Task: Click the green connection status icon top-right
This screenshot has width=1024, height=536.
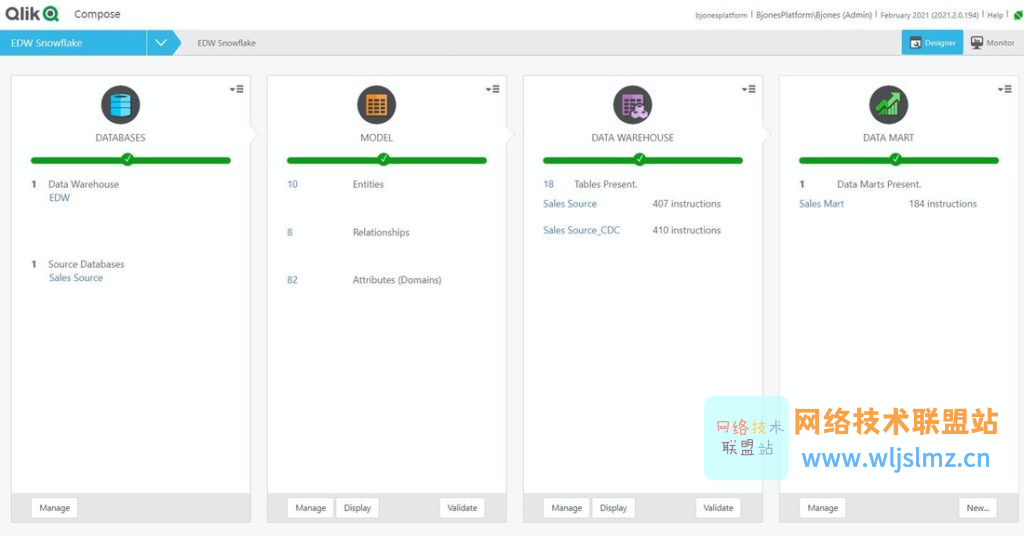Action: tap(1018, 15)
